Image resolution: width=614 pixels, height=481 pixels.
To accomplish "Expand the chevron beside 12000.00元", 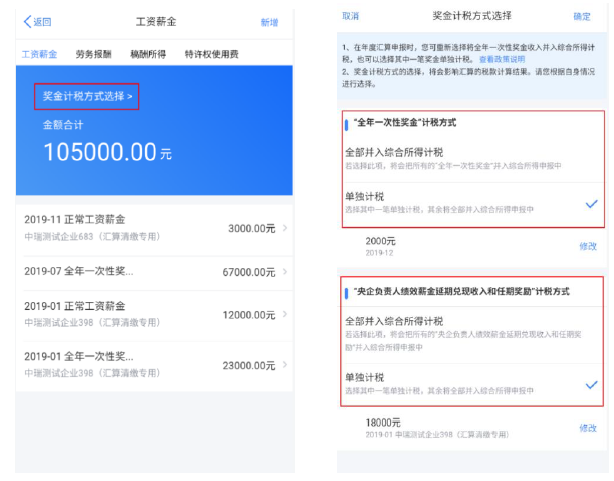I will click(285, 314).
